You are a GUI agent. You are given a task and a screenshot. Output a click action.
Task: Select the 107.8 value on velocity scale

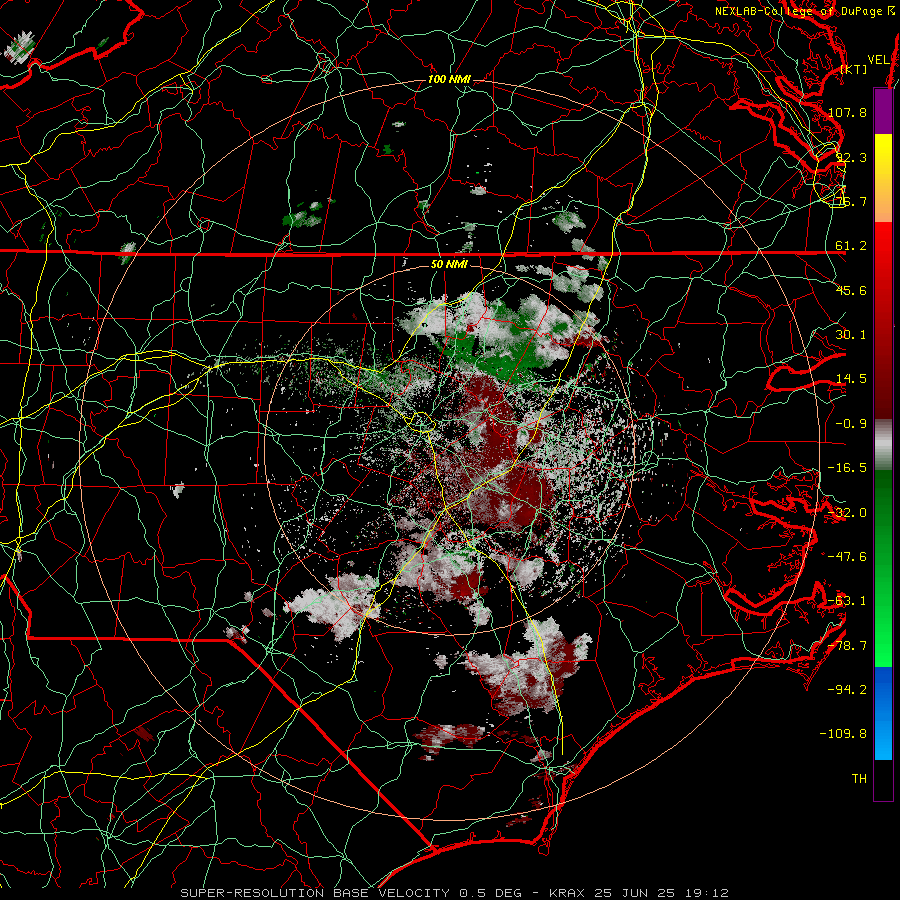[847, 112]
